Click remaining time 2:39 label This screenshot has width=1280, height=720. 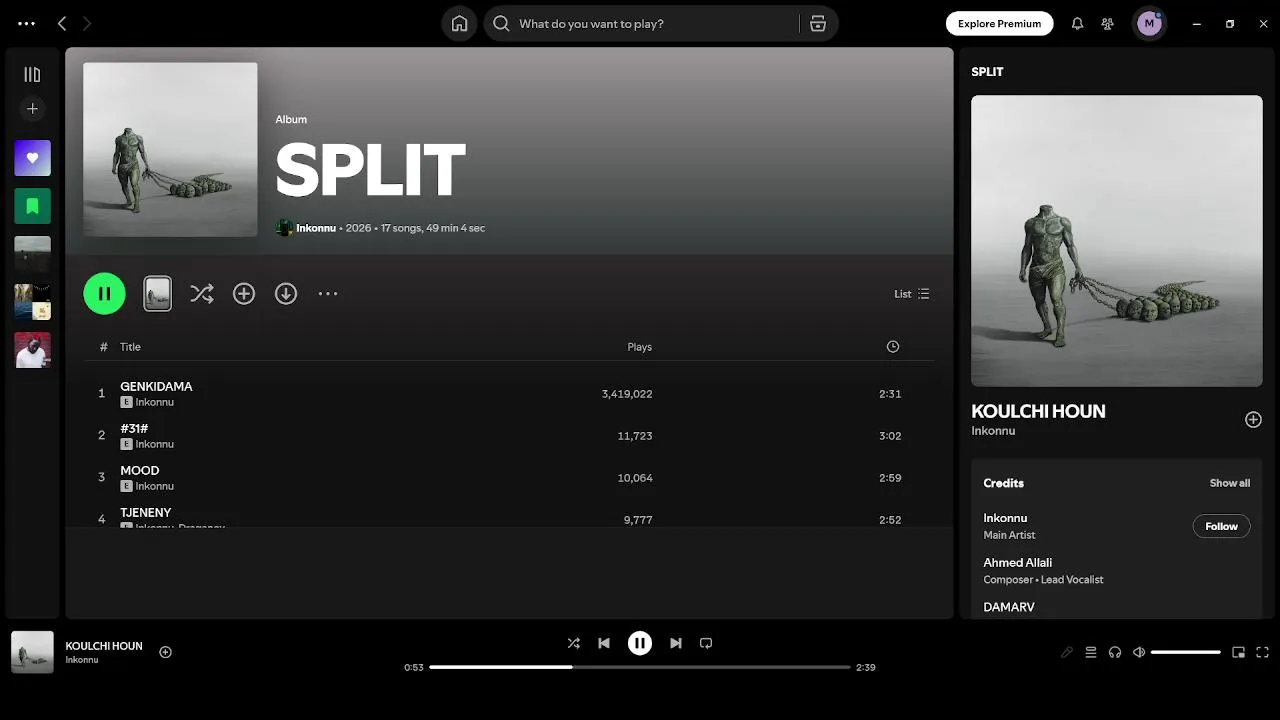pos(866,667)
